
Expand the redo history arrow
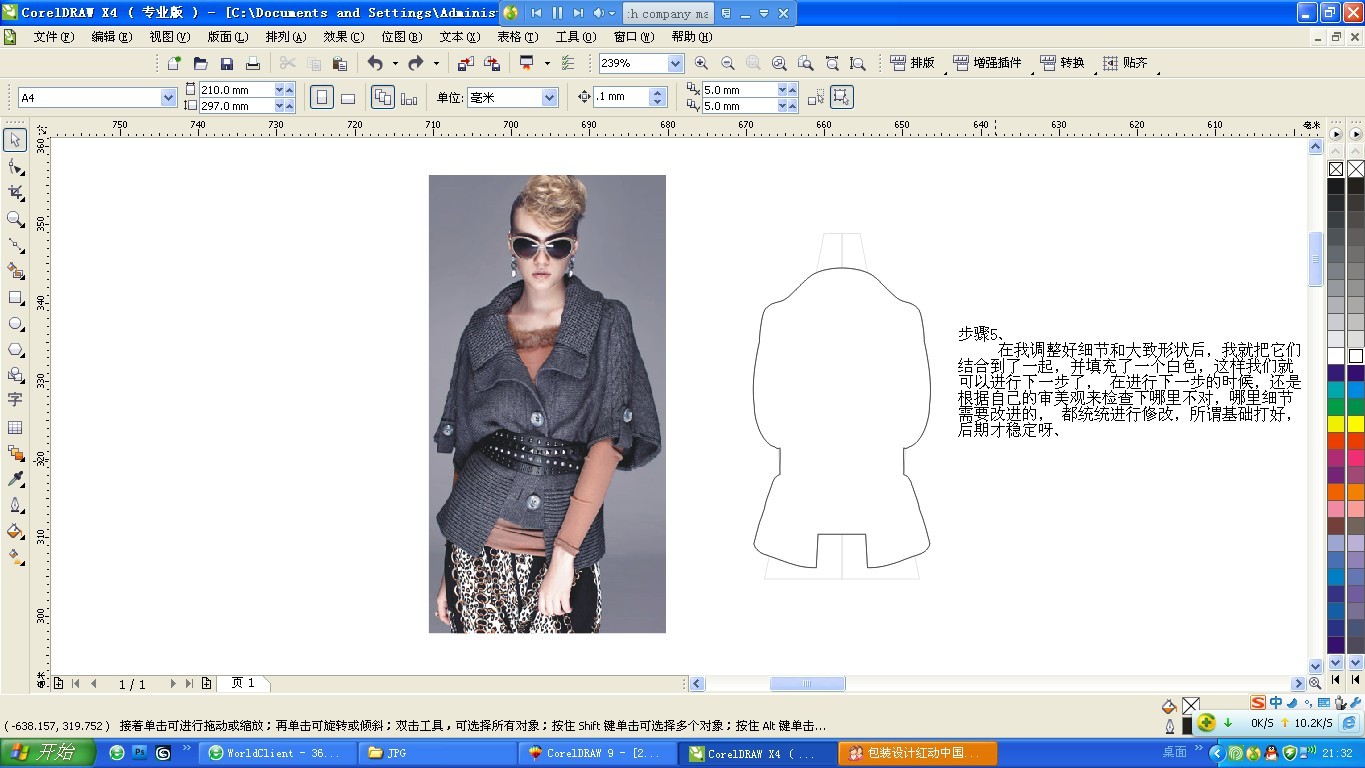pos(435,63)
